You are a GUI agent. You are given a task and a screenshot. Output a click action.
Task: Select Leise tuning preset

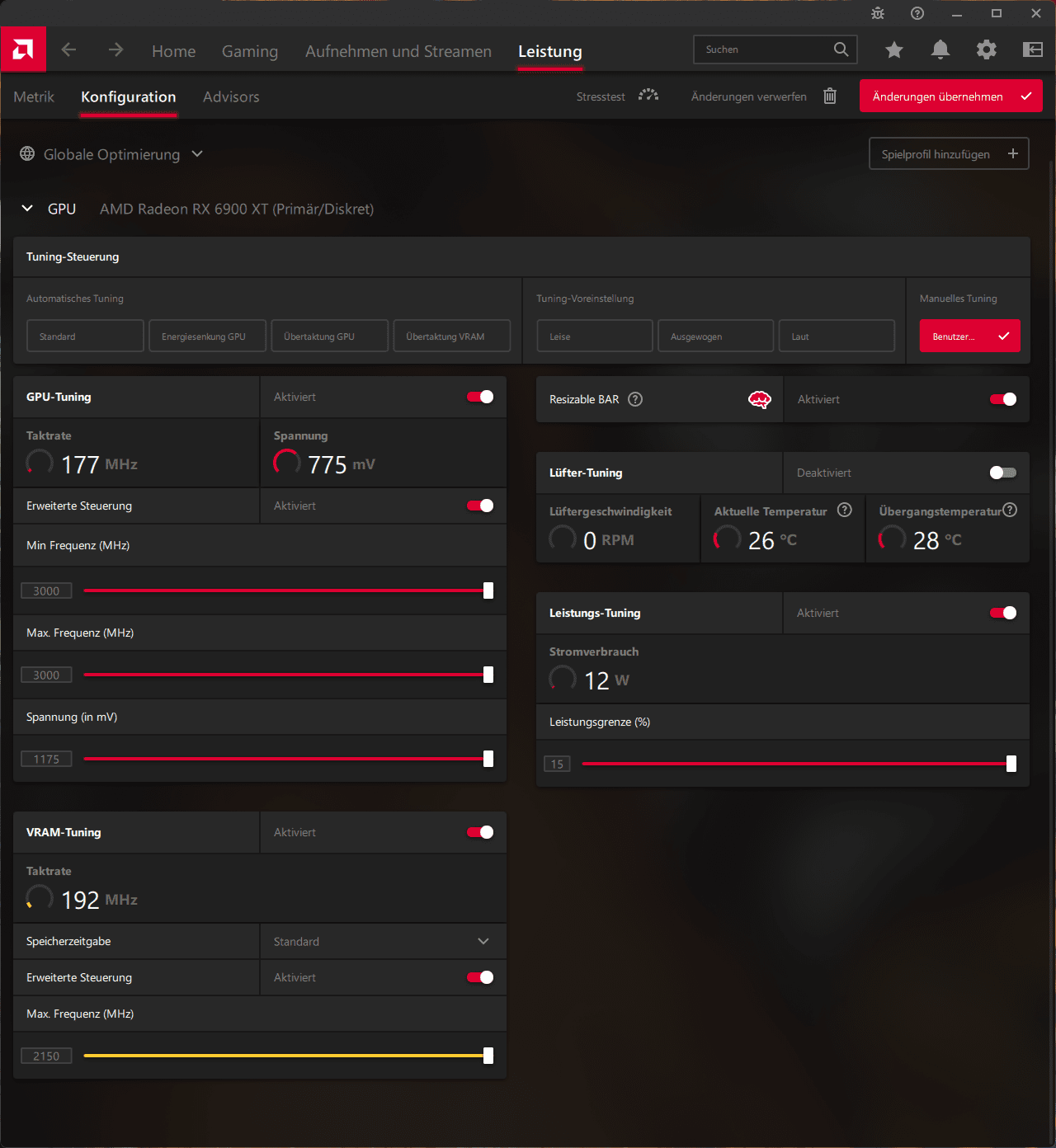click(x=595, y=336)
